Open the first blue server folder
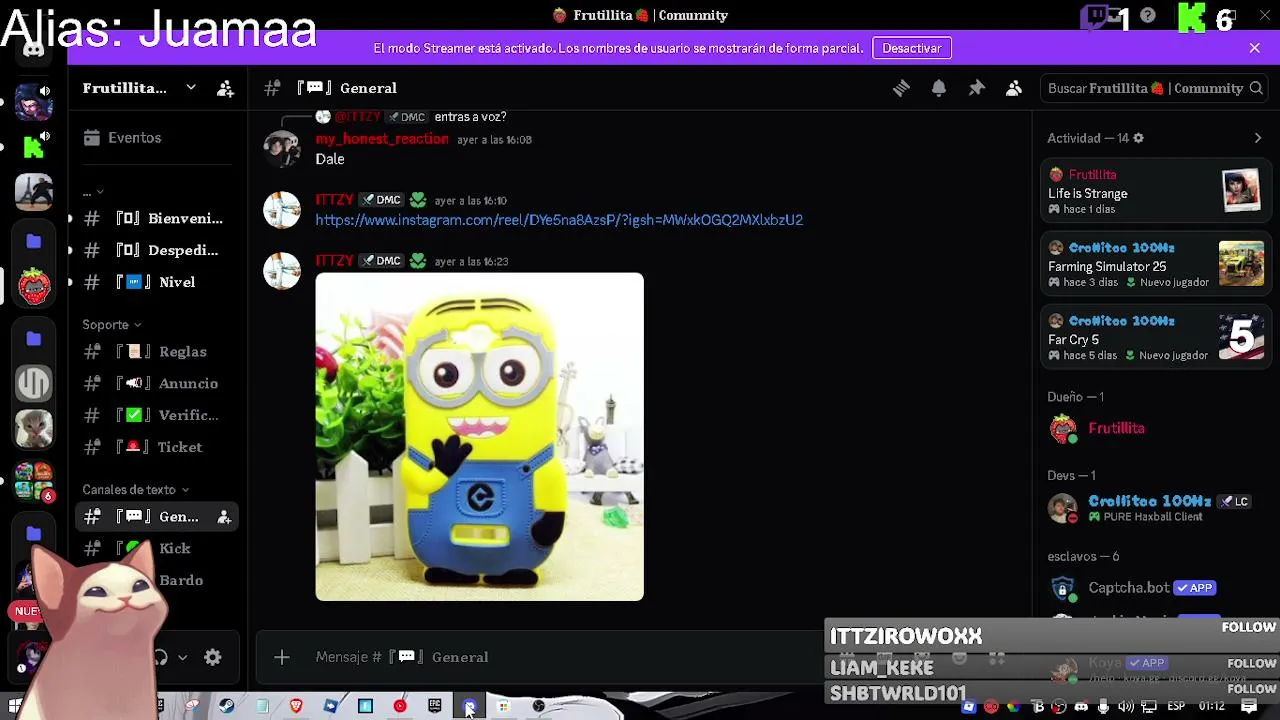The height and width of the screenshot is (720, 1280). pyautogui.click(x=34, y=241)
